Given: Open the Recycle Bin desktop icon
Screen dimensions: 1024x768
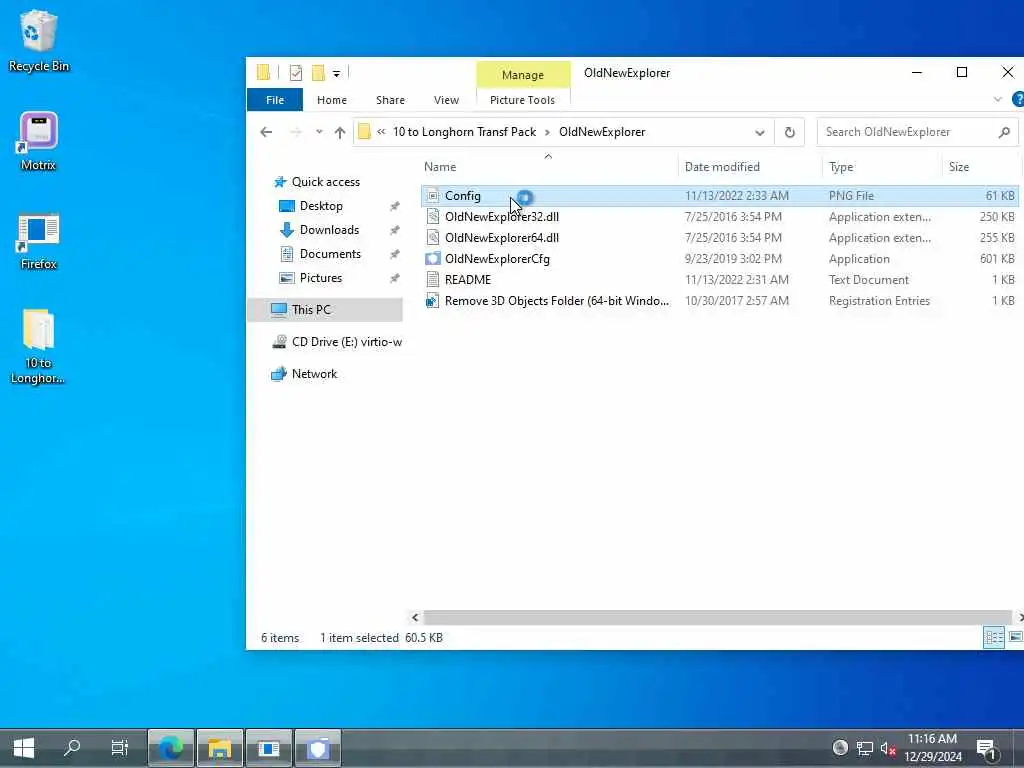Looking at the screenshot, I should [x=38, y=40].
